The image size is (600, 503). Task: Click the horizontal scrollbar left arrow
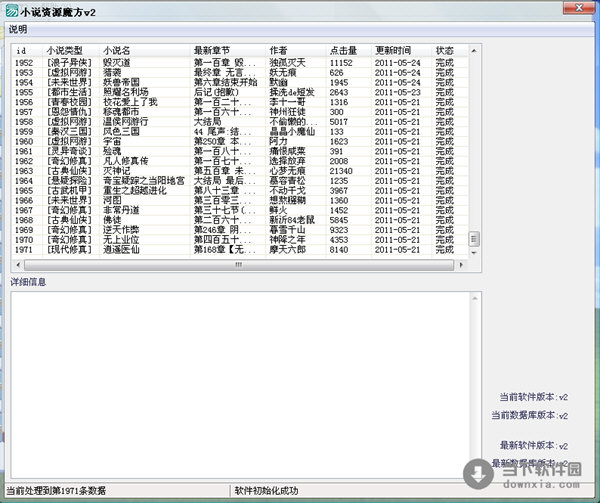[x=17, y=264]
